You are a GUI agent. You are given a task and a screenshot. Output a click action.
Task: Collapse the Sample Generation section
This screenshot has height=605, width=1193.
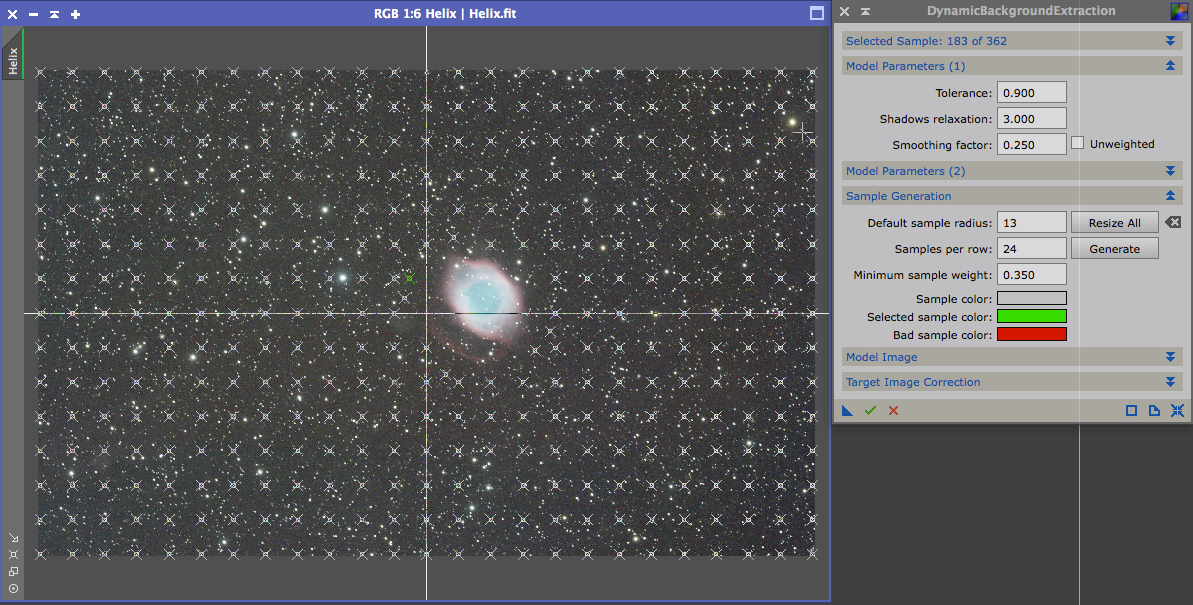point(1170,196)
